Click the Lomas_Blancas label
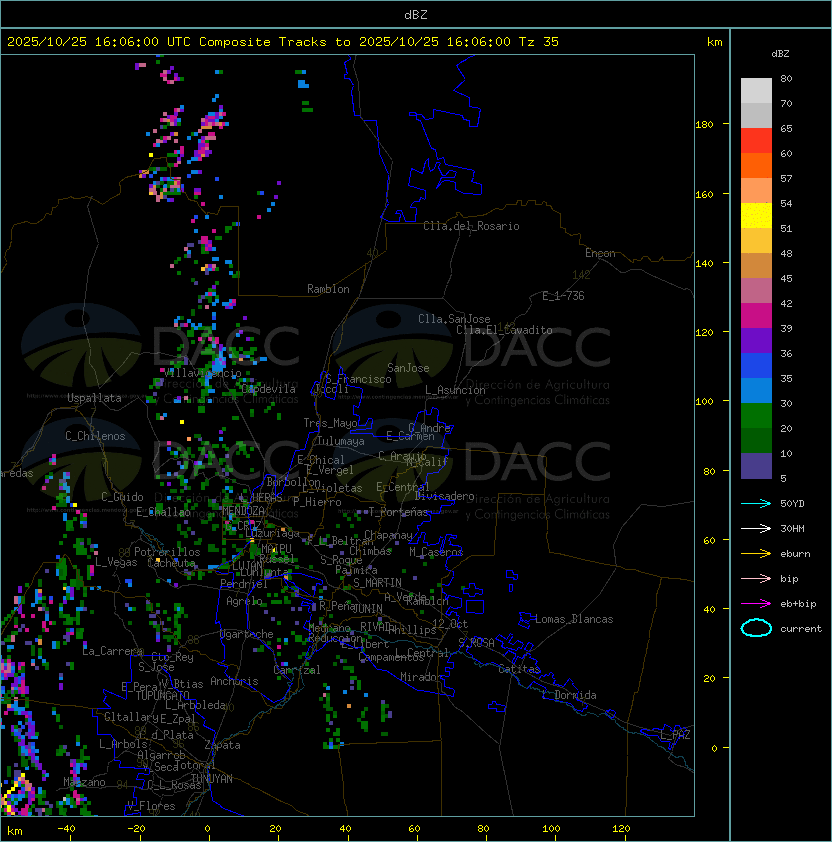The height and width of the screenshot is (842, 832). tap(574, 619)
